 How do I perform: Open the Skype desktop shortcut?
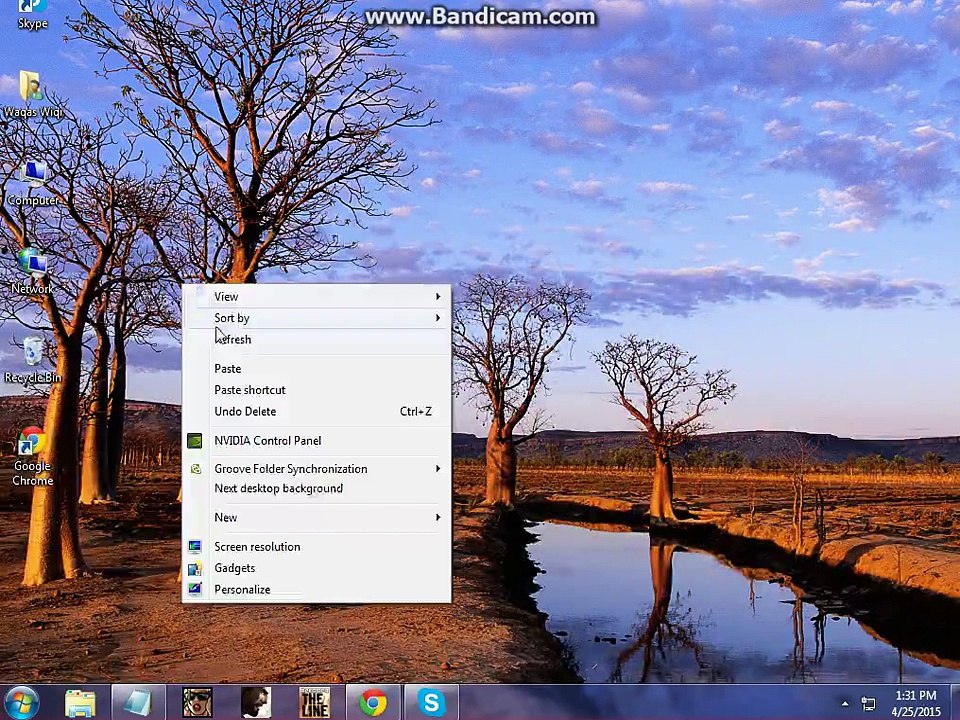click(32, 15)
